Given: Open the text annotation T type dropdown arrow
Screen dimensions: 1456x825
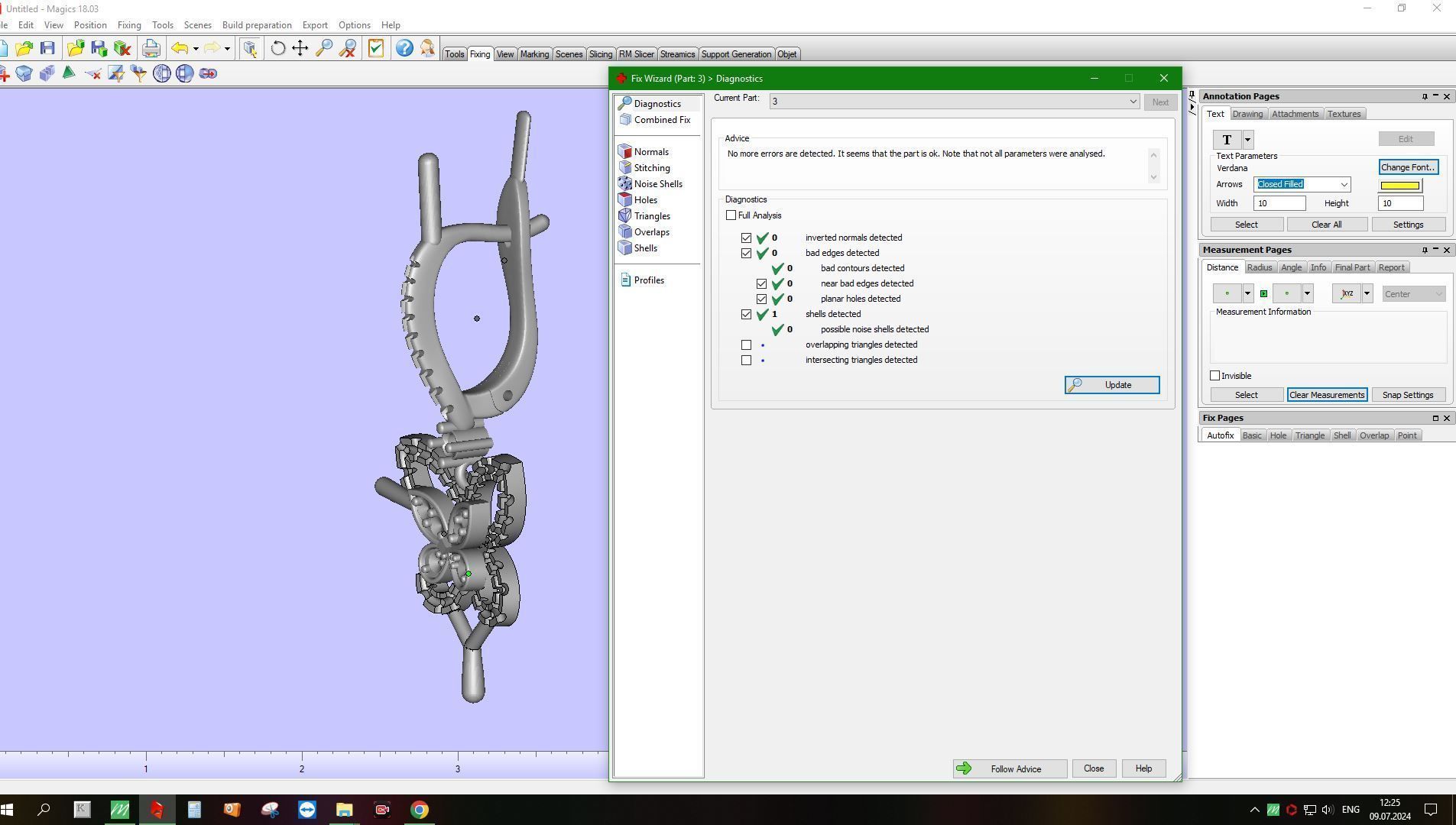Looking at the screenshot, I should [x=1247, y=140].
